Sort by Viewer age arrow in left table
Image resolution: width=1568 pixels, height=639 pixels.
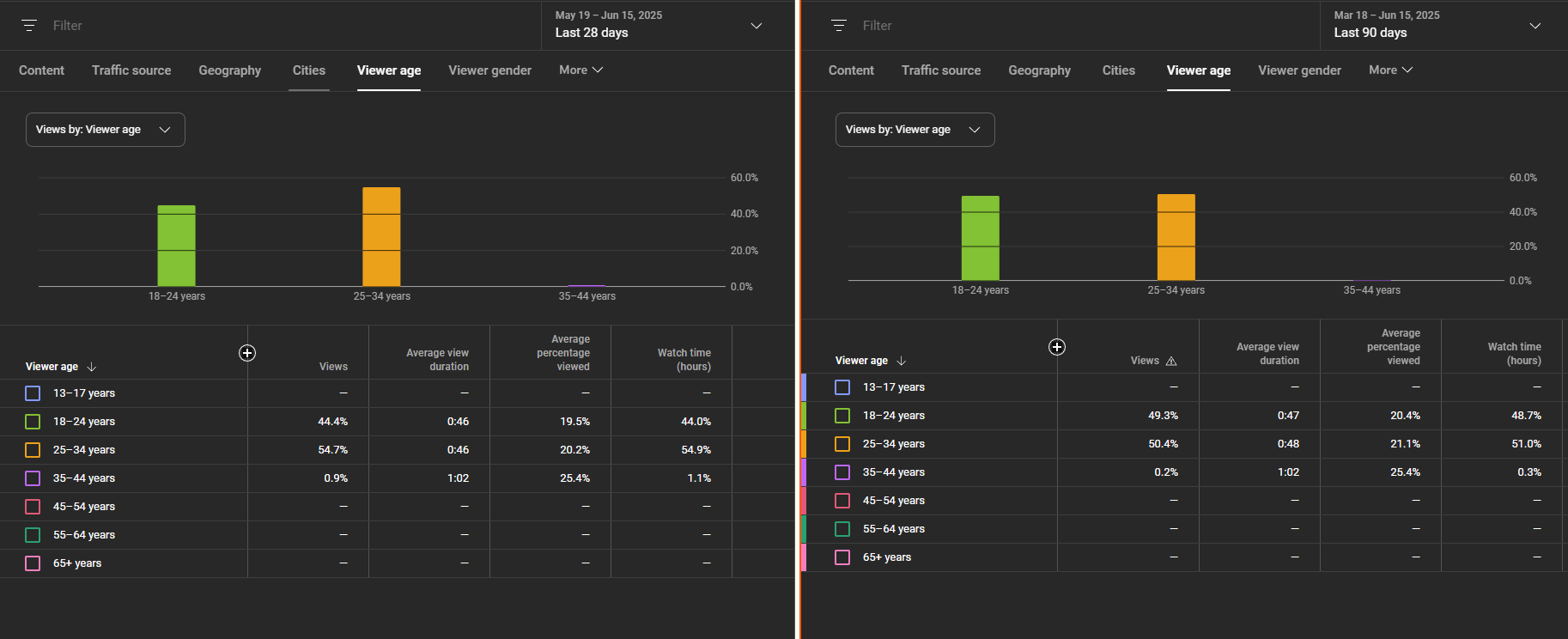point(92,367)
